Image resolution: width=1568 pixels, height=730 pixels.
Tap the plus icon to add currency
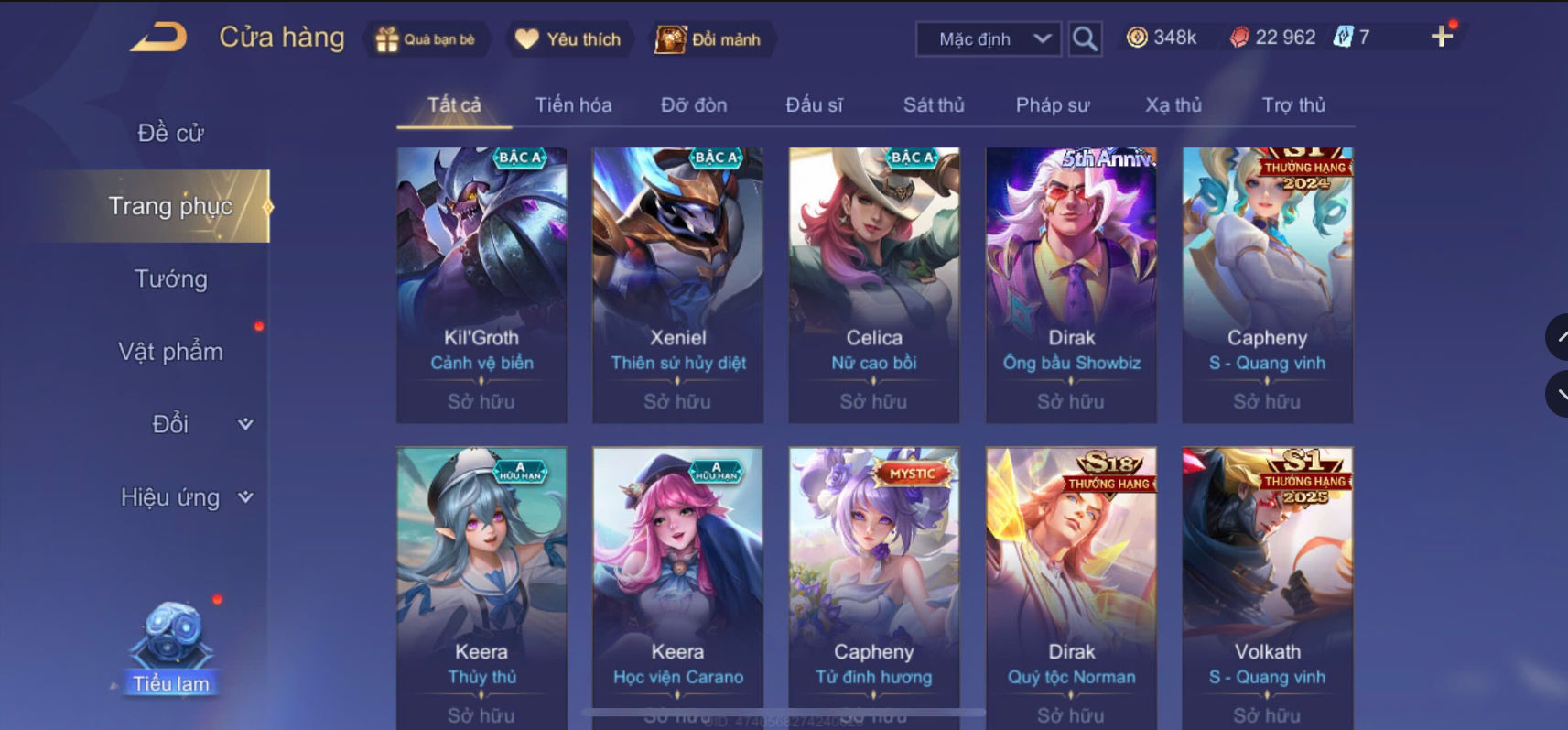(1443, 37)
